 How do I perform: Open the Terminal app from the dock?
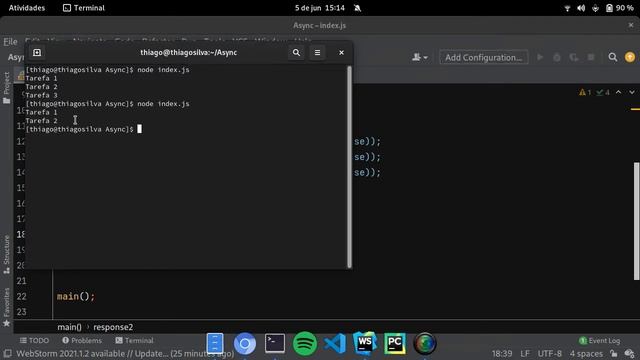click(275, 343)
